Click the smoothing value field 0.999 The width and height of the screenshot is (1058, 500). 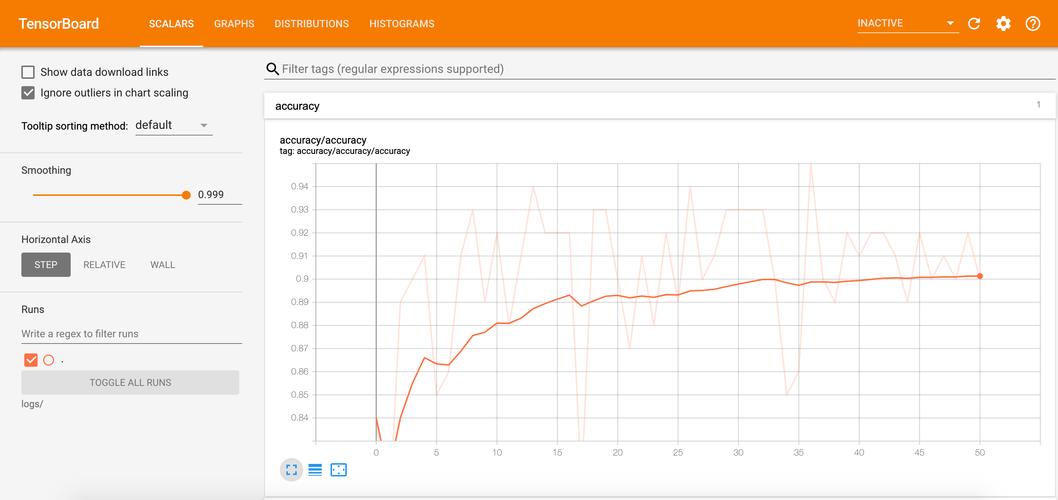[x=219, y=195]
